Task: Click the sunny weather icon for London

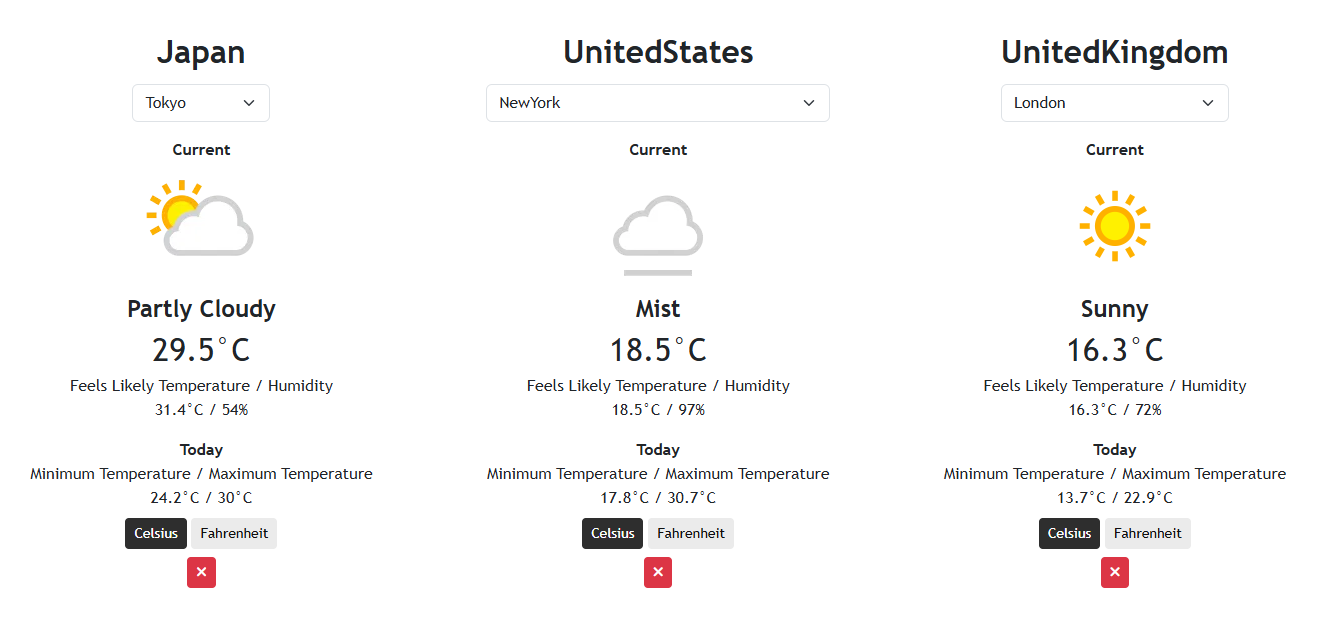Action: pyautogui.click(x=1114, y=226)
